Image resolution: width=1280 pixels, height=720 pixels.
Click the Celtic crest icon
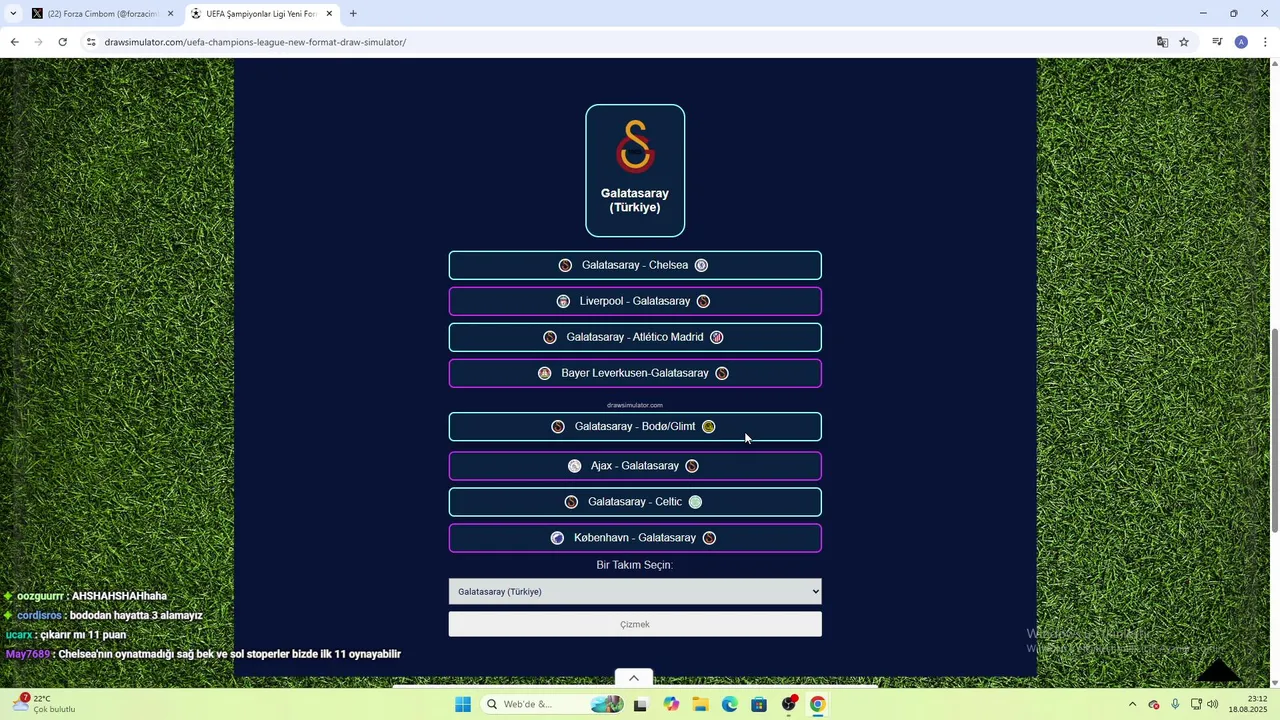pos(695,502)
